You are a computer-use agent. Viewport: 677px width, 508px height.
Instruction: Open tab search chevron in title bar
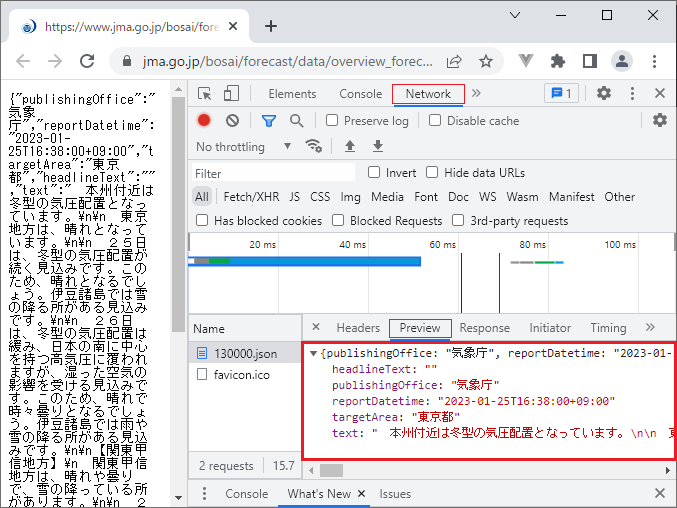coord(515,15)
